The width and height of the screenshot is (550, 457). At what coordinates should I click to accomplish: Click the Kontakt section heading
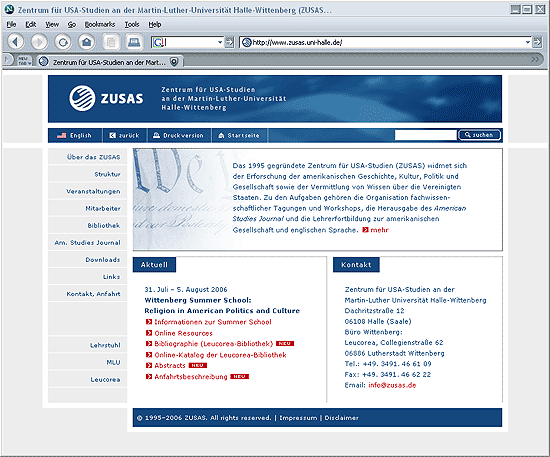(356, 265)
